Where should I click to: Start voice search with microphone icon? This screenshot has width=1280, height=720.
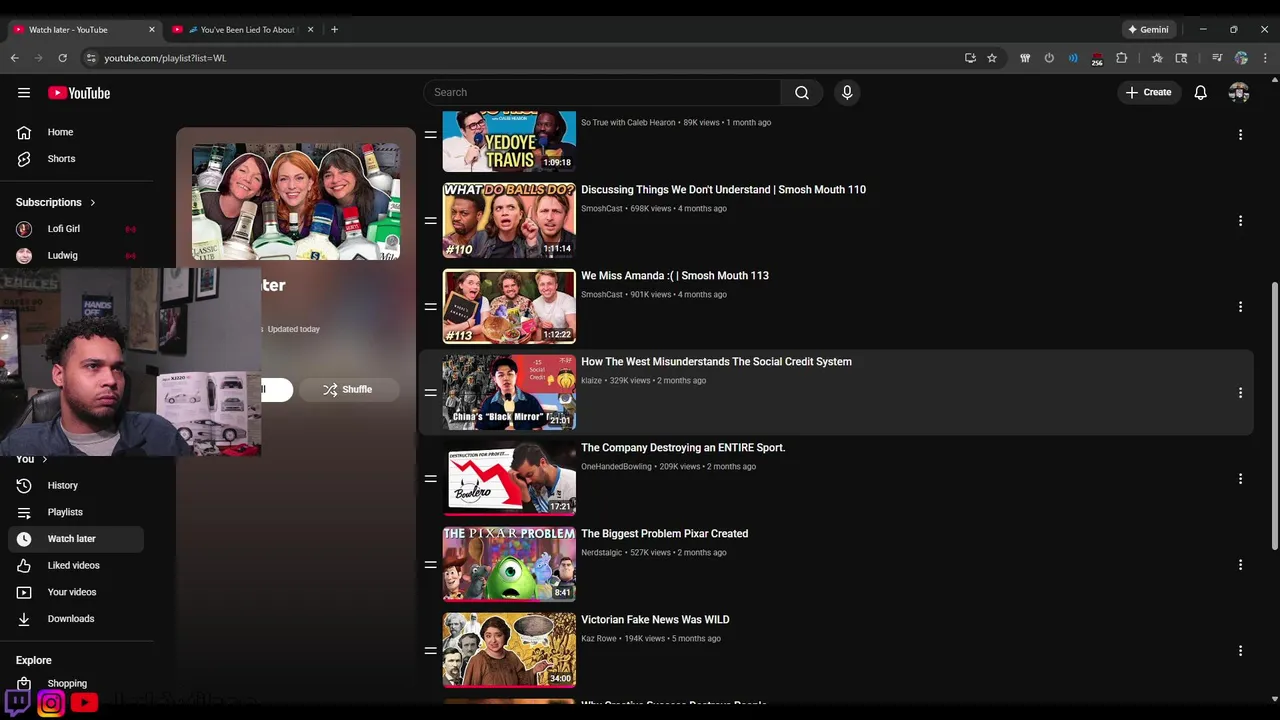(x=847, y=93)
